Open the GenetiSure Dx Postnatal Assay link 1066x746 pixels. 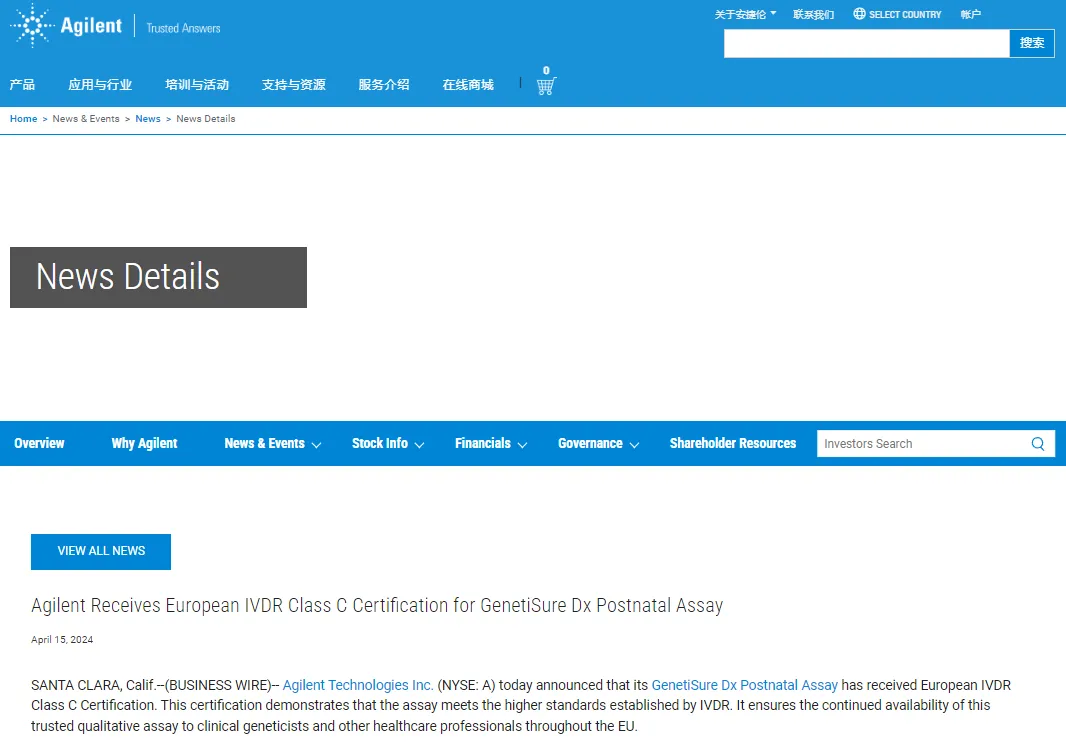[x=744, y=685]
